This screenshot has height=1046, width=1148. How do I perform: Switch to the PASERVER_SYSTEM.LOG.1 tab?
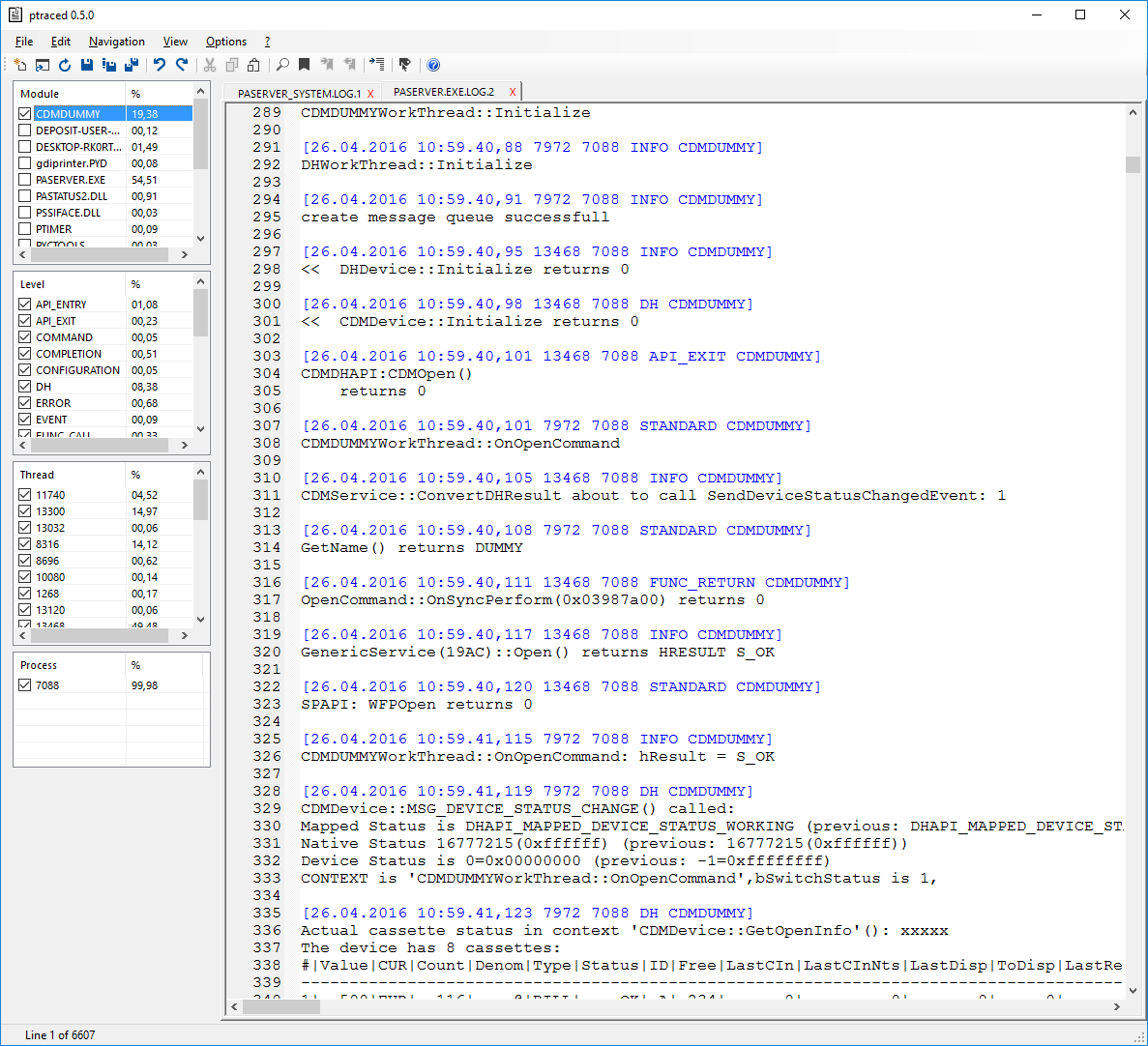(x=298, y=94)
